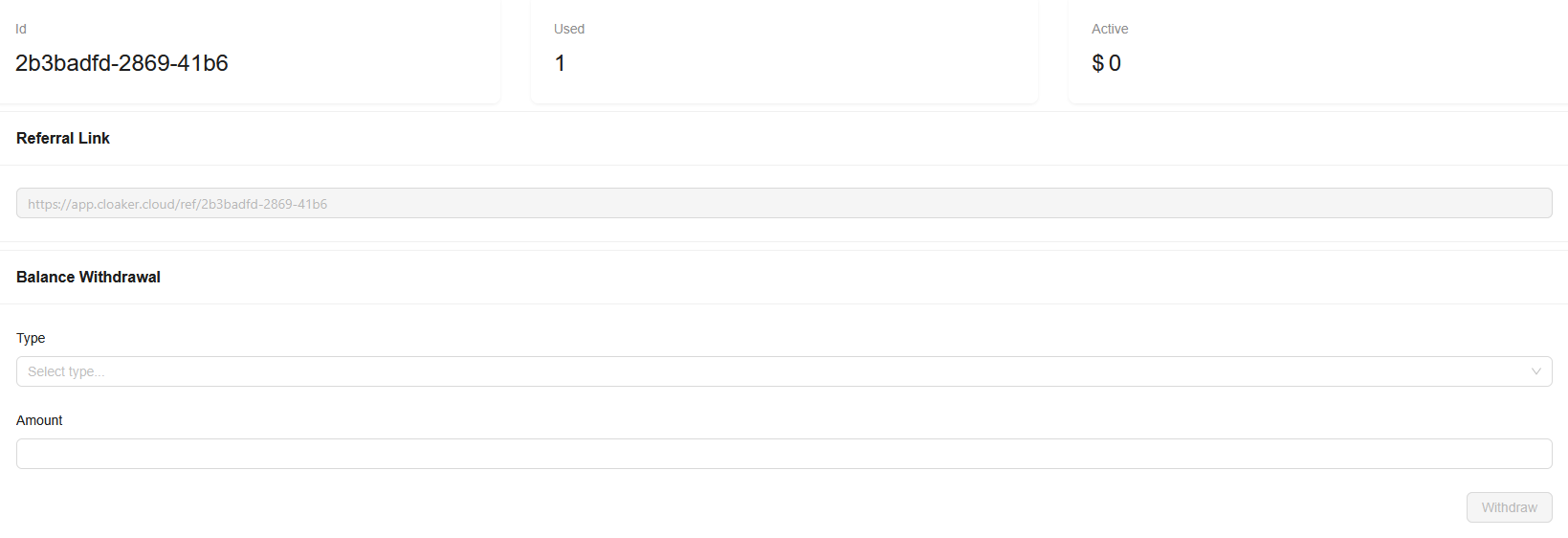Click the Balance Withdrawal section heading

pos(88,277)
